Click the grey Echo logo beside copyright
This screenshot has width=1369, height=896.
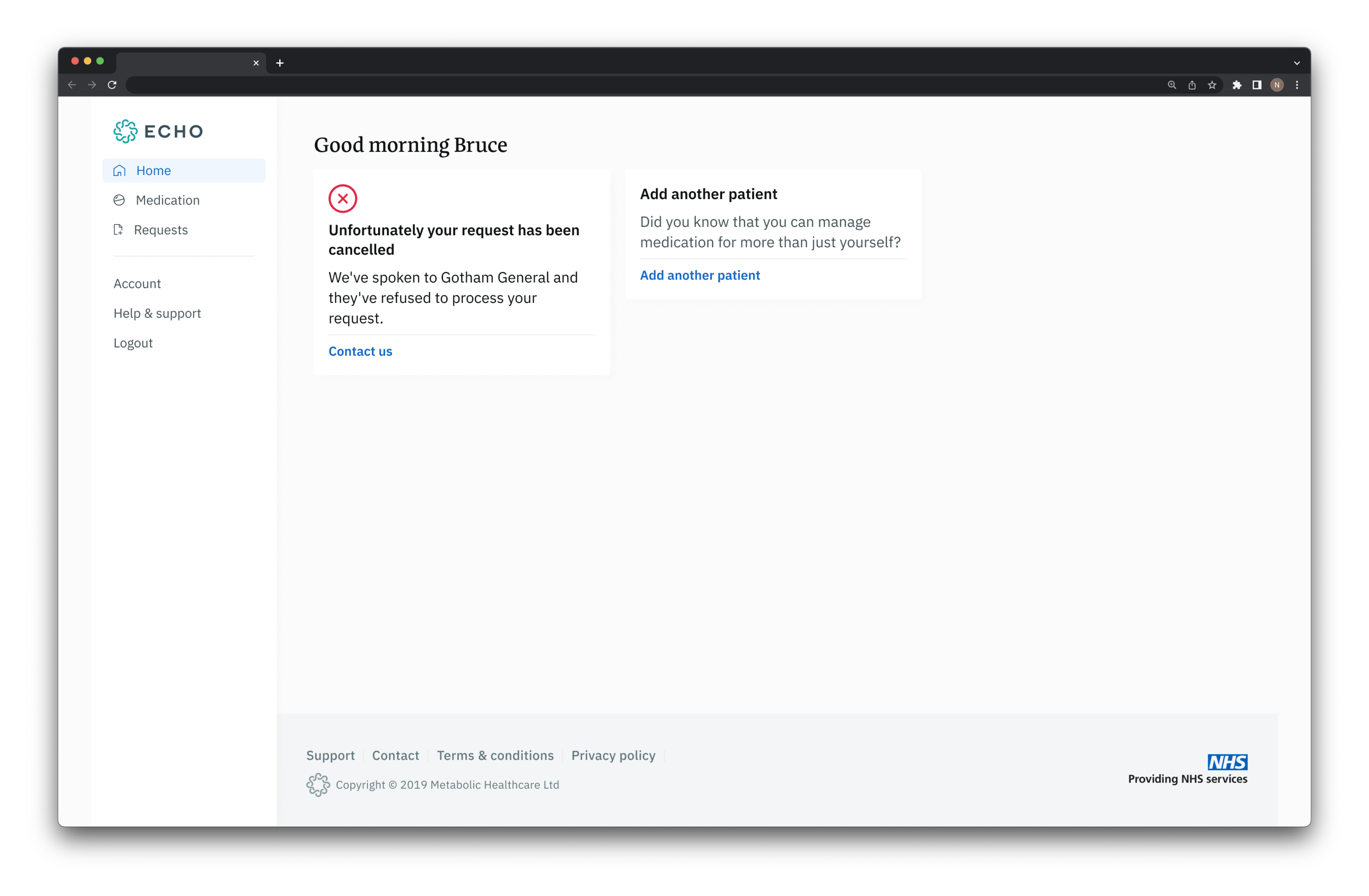point(318,784)
